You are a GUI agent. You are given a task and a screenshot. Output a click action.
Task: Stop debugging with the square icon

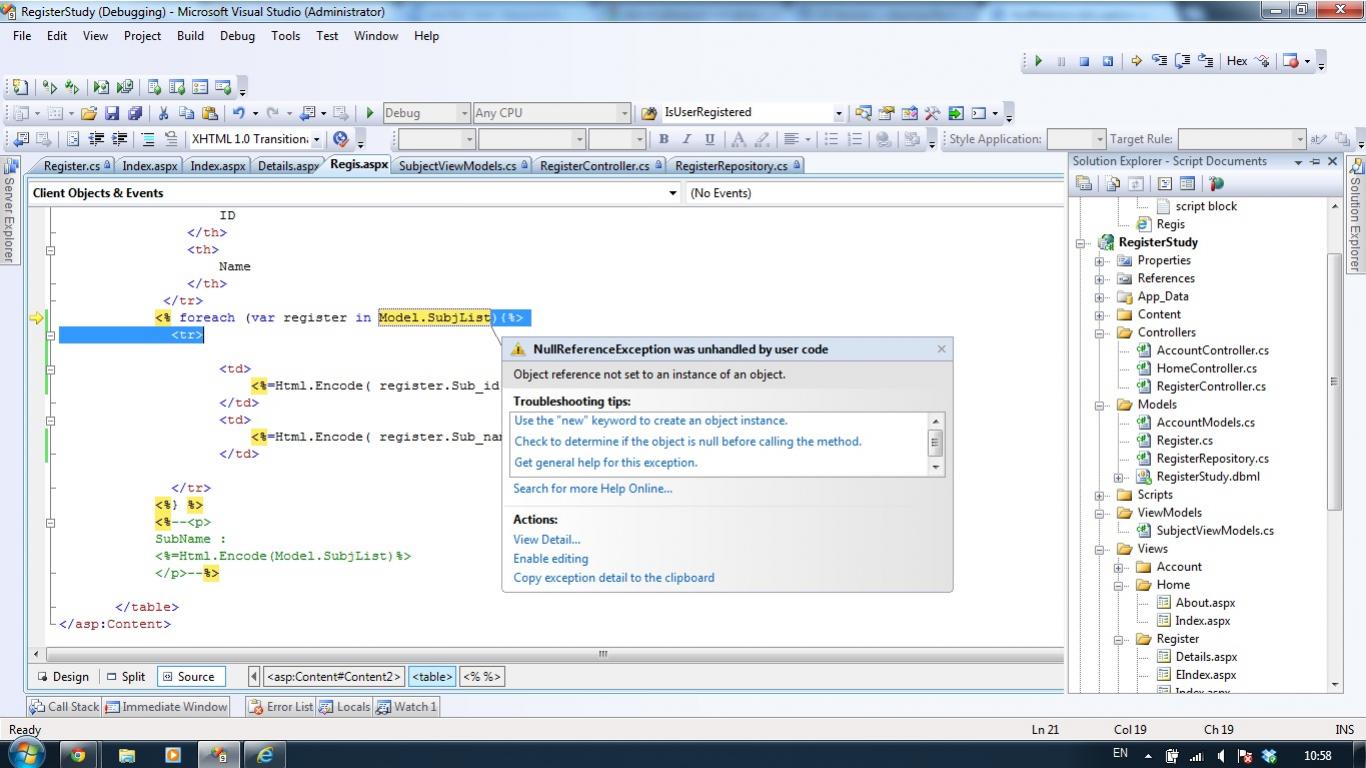(1084, 61)
